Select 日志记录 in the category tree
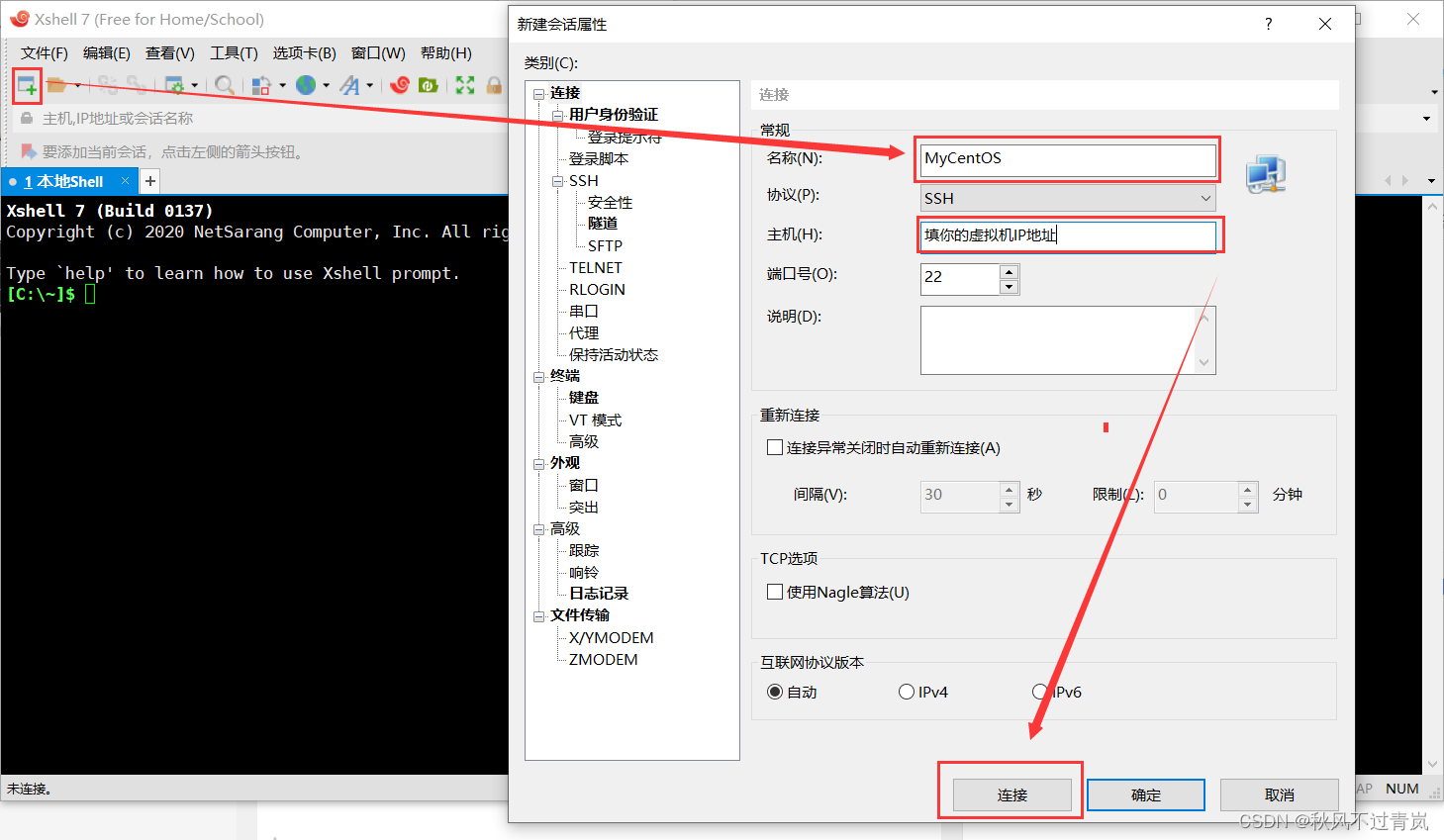The image size is (1444, 840). click(599, 594)
